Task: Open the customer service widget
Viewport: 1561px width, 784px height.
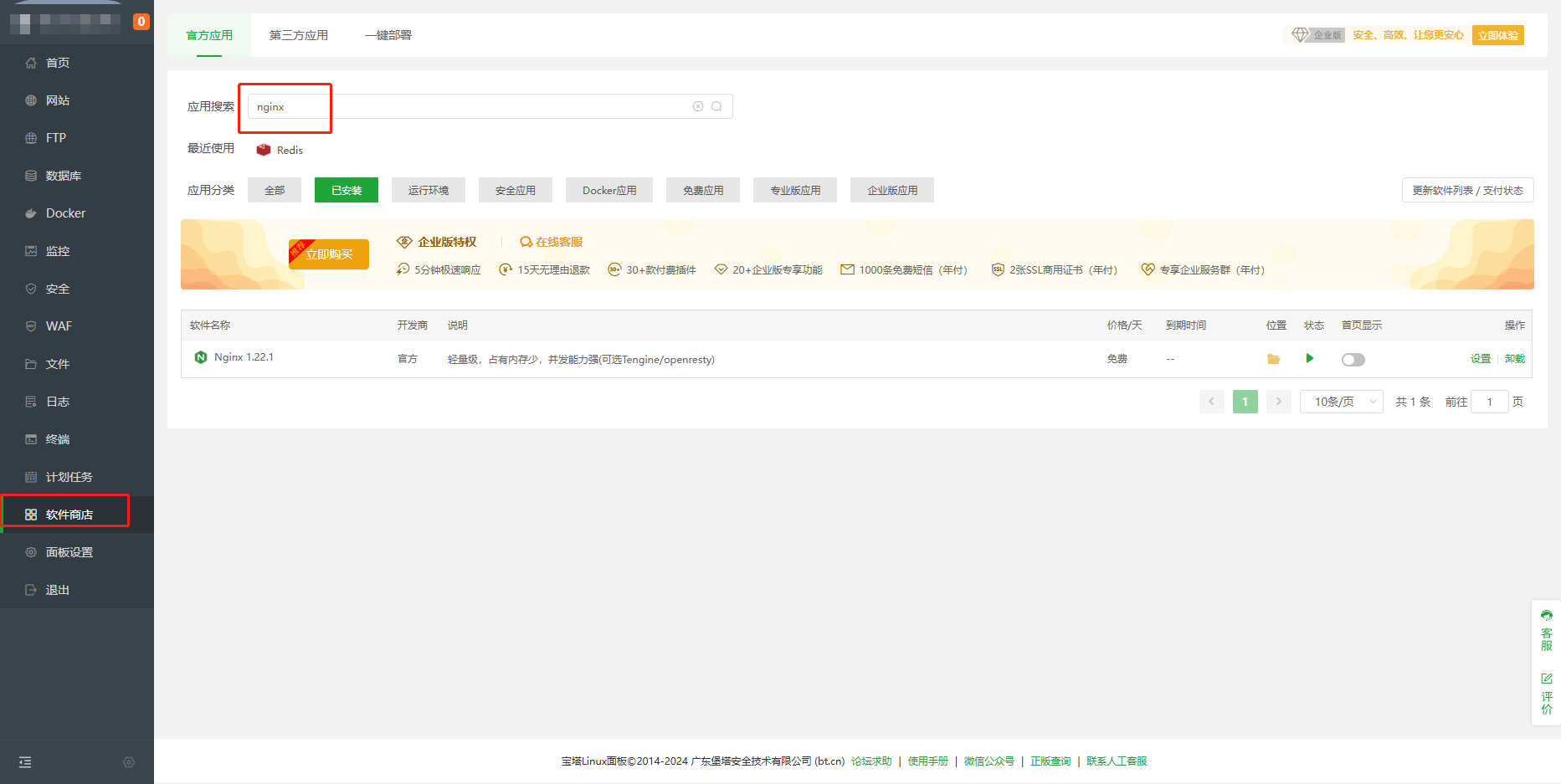Action: pos(1546,631)
